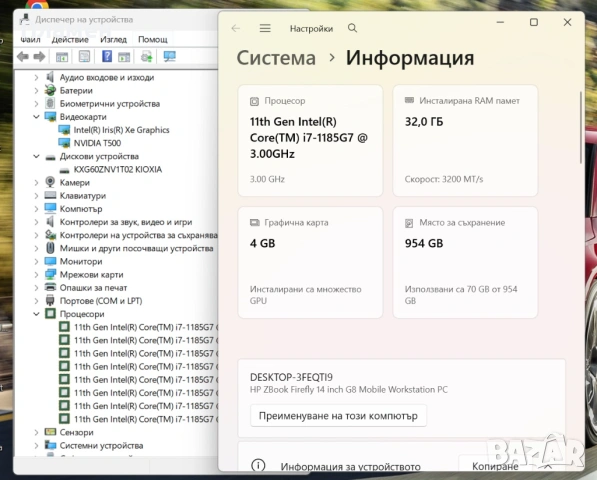Screen dimensions: 597x480
Task: Click the Chrome icon behind Device Manager
Action: point(37,5)
